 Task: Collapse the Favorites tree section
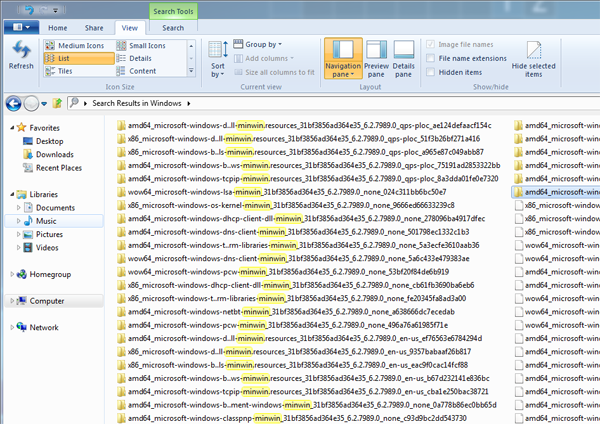point(12,128)
